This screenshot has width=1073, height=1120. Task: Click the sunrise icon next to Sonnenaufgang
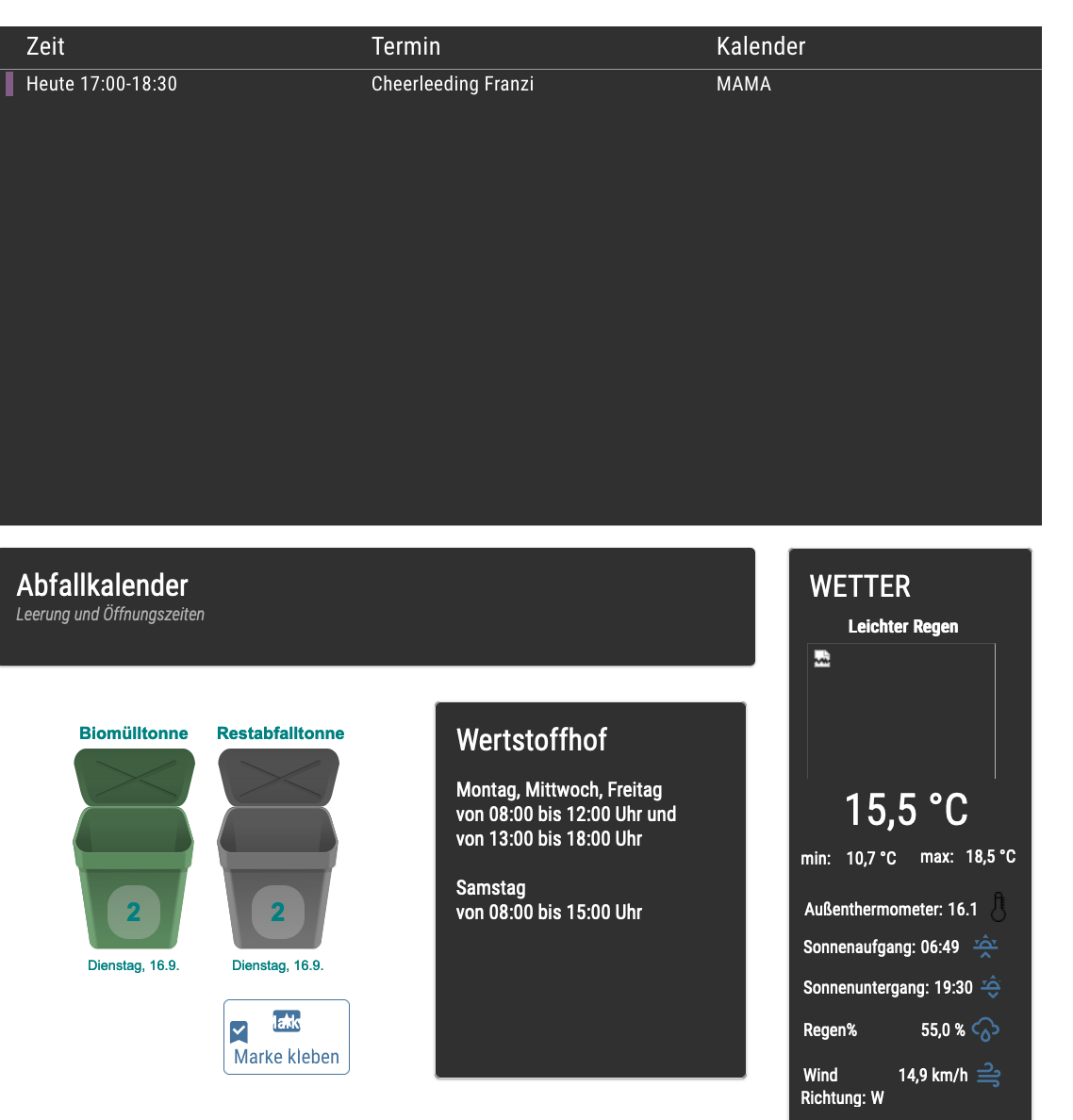[x=985, y=947]
